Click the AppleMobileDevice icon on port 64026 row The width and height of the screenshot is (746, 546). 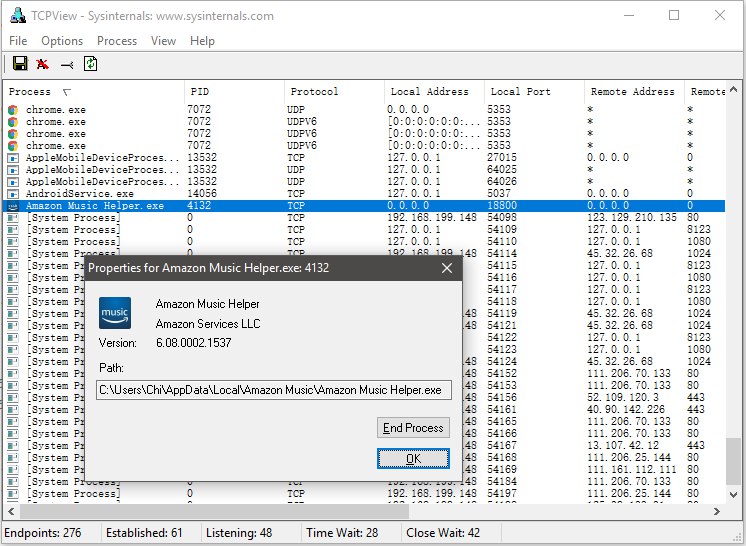13,182
